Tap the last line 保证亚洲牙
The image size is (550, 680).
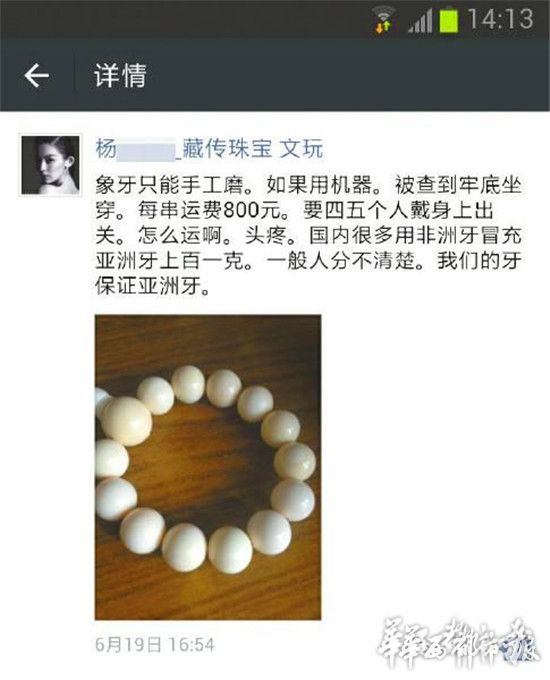pyautogui.click(x=152, y=286)
